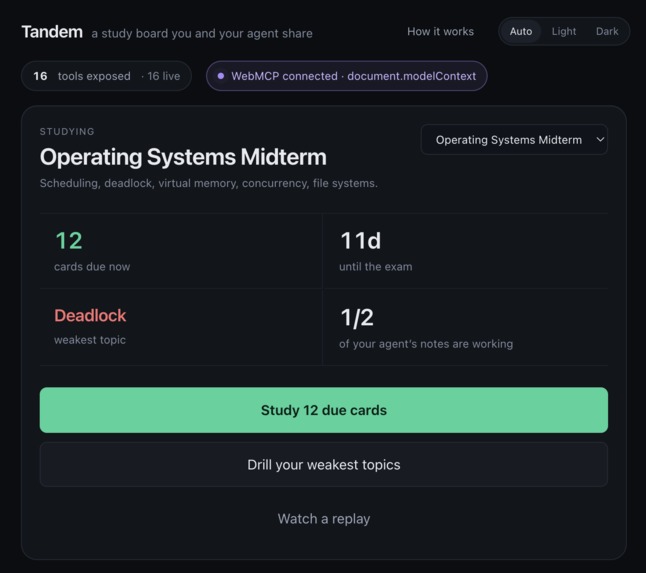
Task: Click the purple WebMCP status dot
Action: pos(221,76)
